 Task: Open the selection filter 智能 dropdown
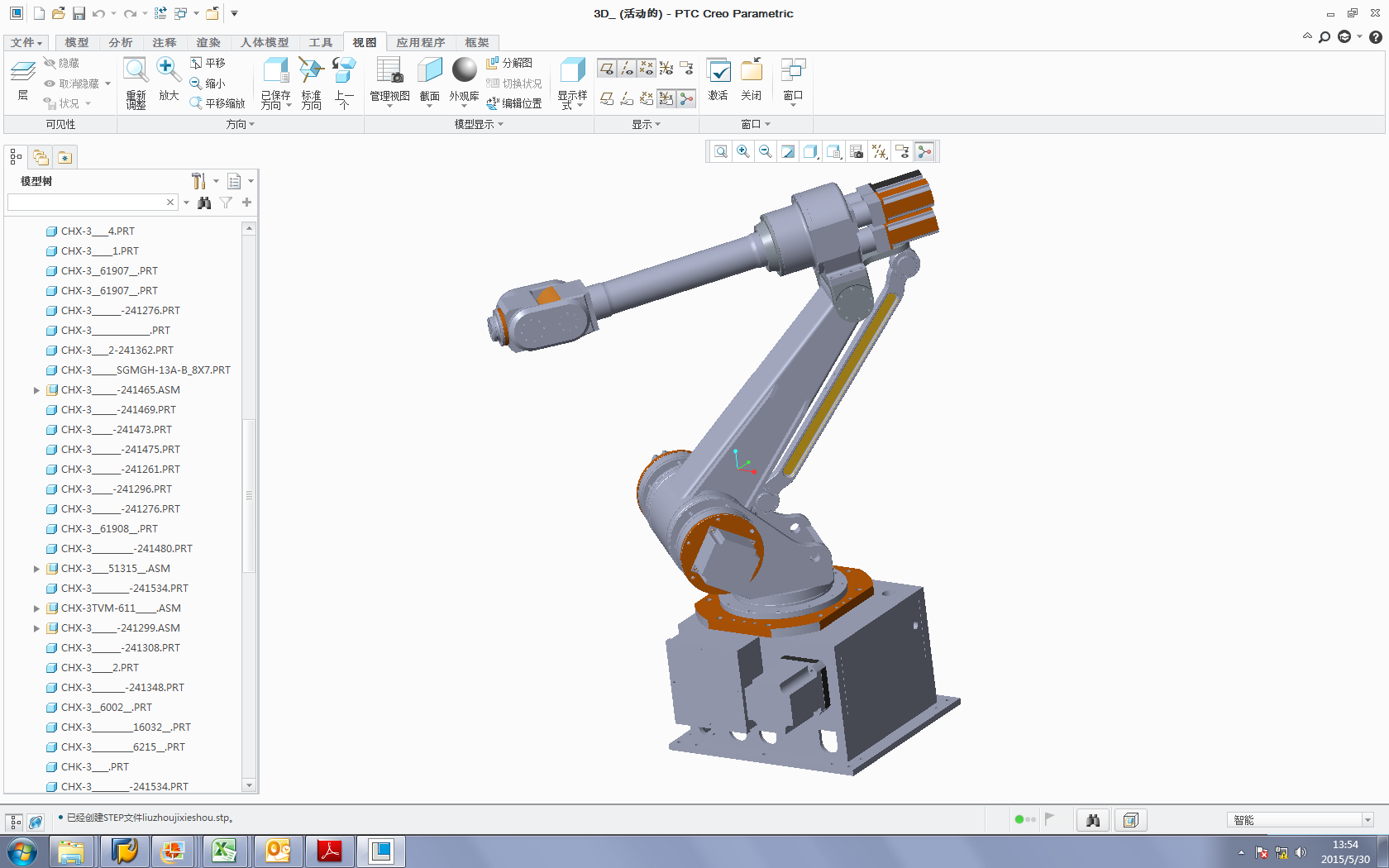(1368, 820)
